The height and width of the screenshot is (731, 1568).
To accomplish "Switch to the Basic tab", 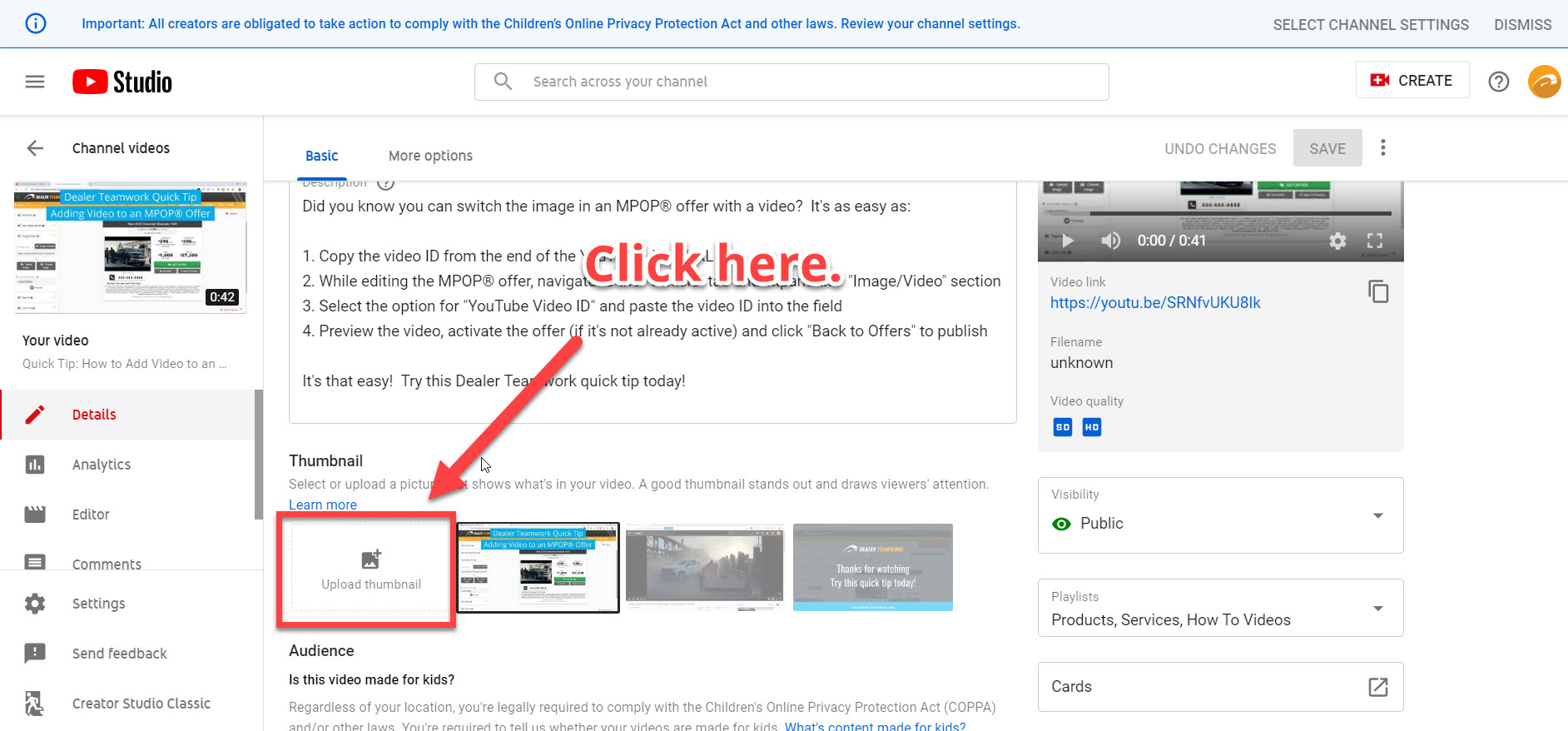I will pyautogui.click(x=321, y=156).
